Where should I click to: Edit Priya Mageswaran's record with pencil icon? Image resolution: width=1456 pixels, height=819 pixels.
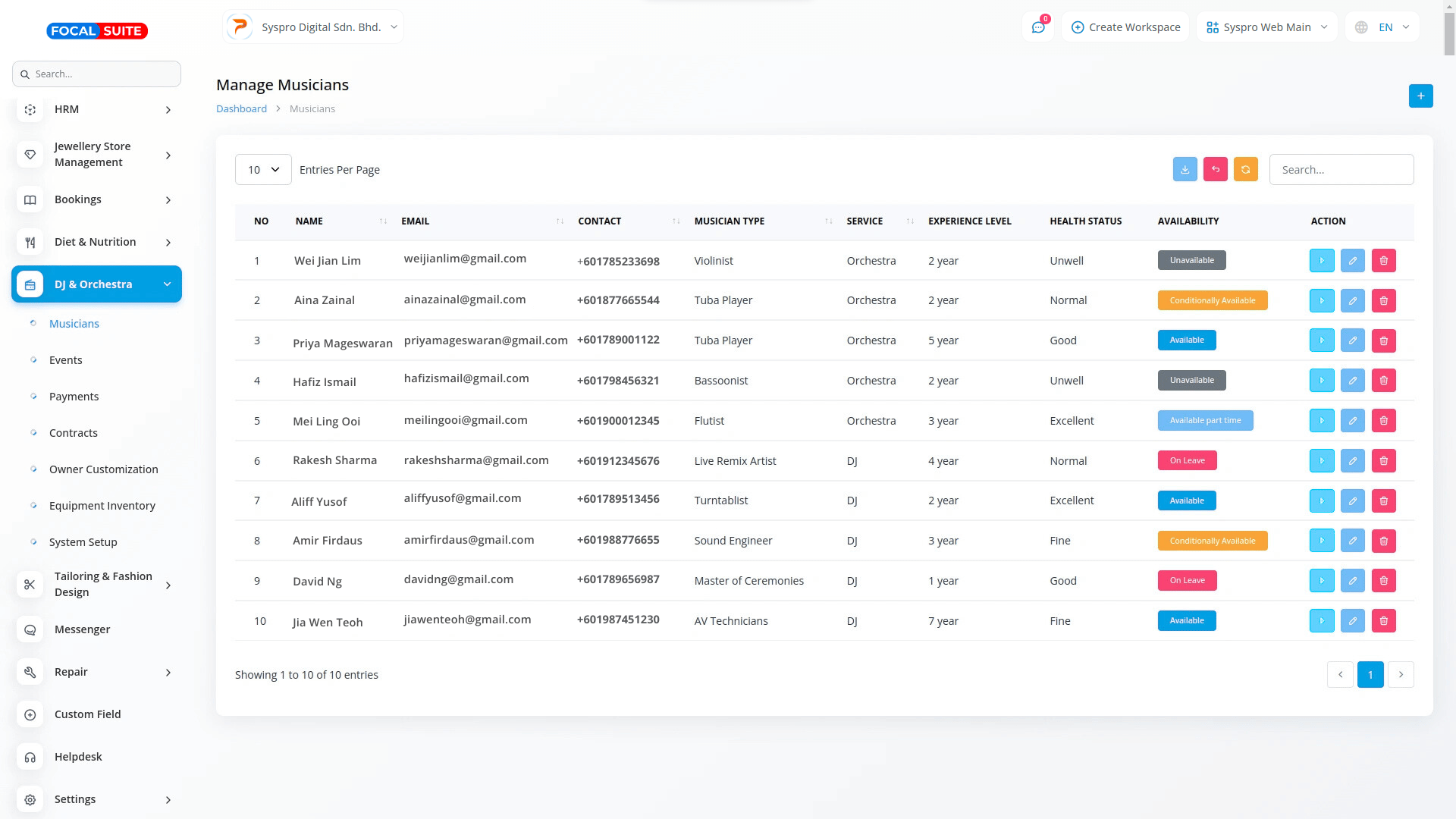tap(1352, 340)
